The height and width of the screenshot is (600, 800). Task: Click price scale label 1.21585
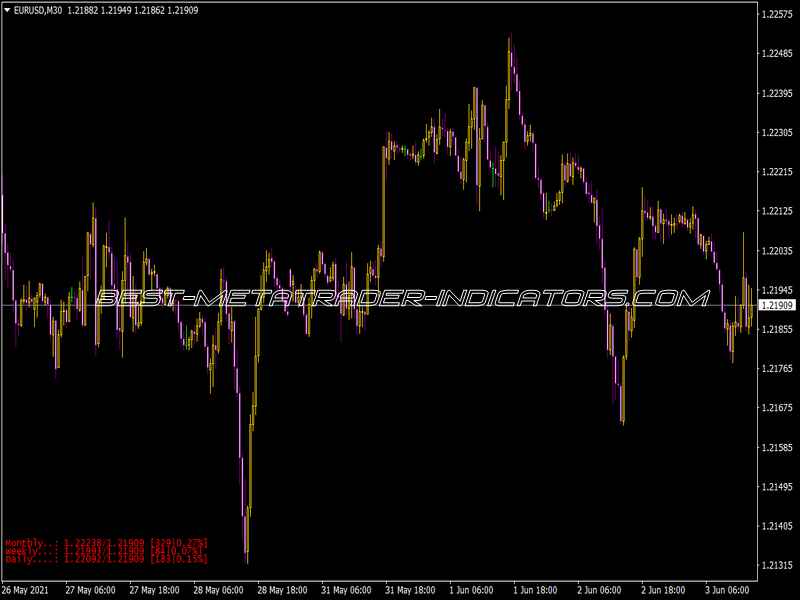coord(777,448)
